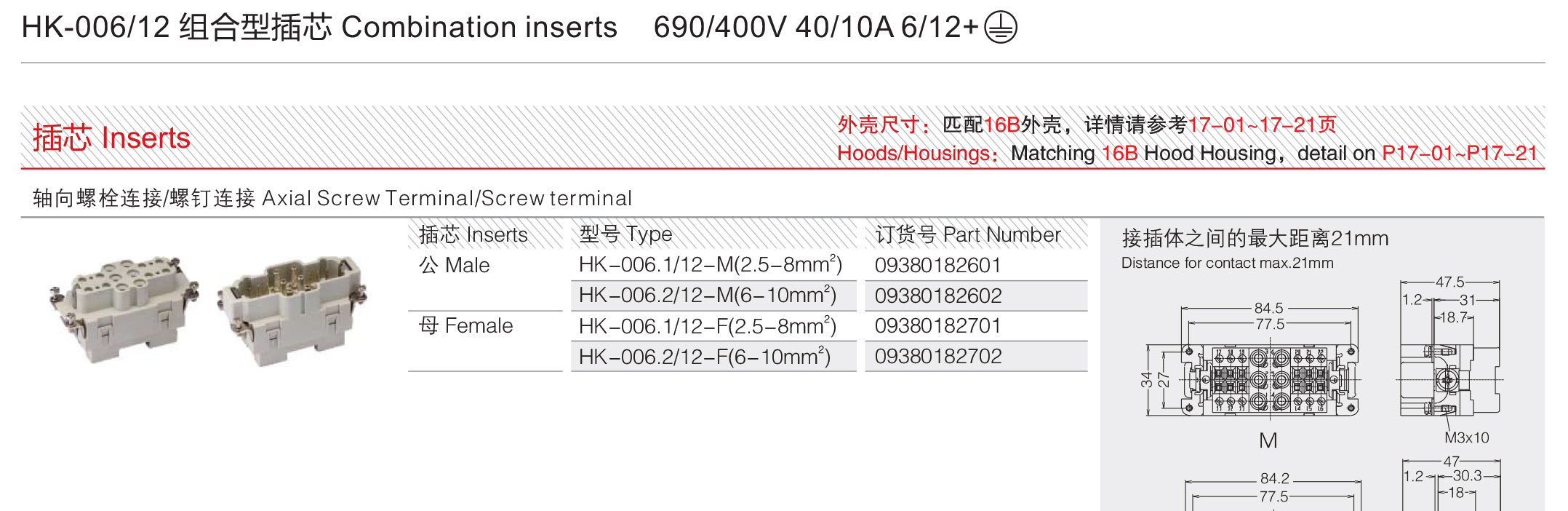Click the right connector insert product photo
Image resolution: width=1568 pixels, height=511 pixels.
[292, 309]
